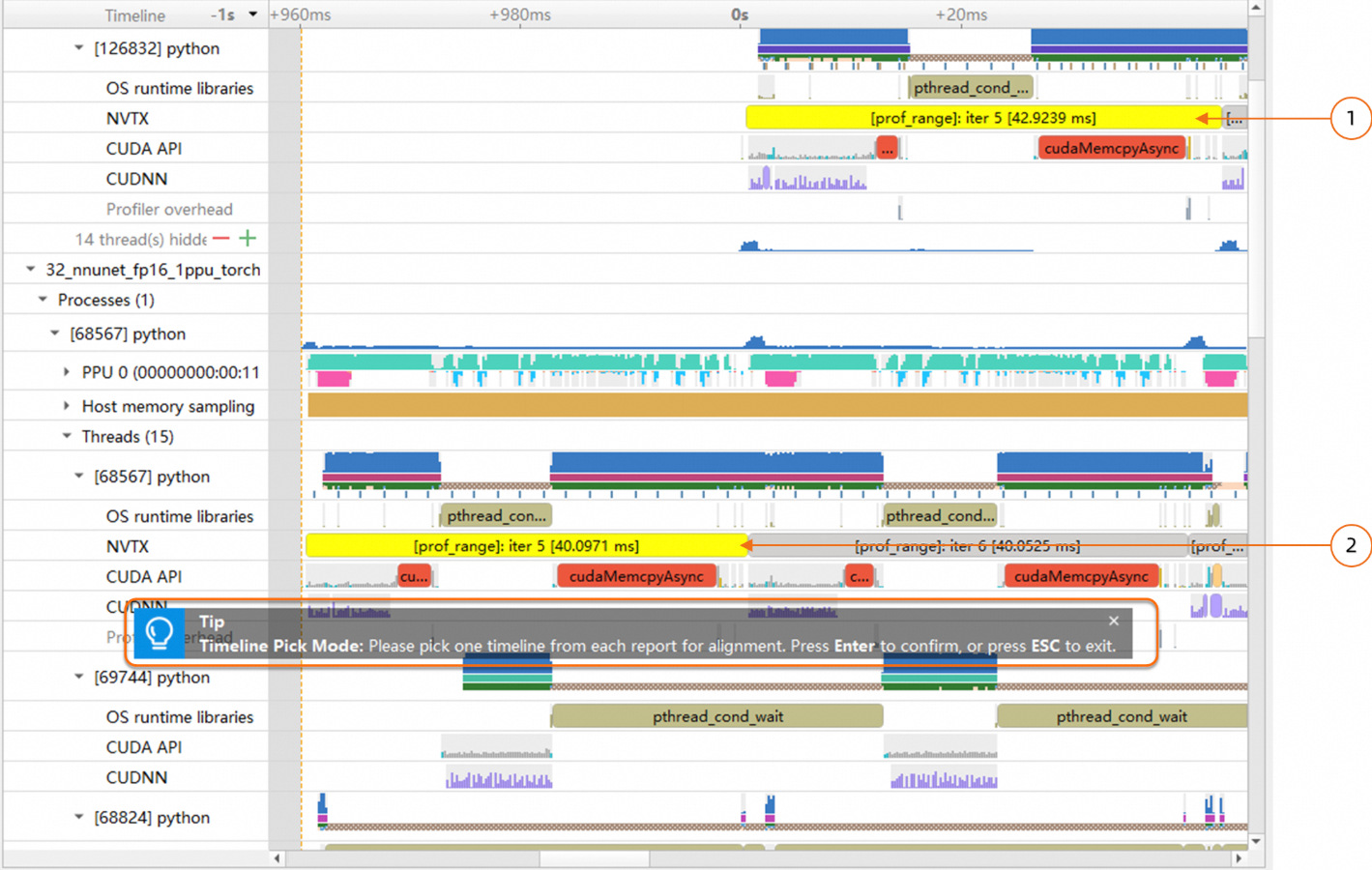This screenshot has height=870, width=1372.
Task: Expand Host memory sampling row
Action: coord(67,406)
